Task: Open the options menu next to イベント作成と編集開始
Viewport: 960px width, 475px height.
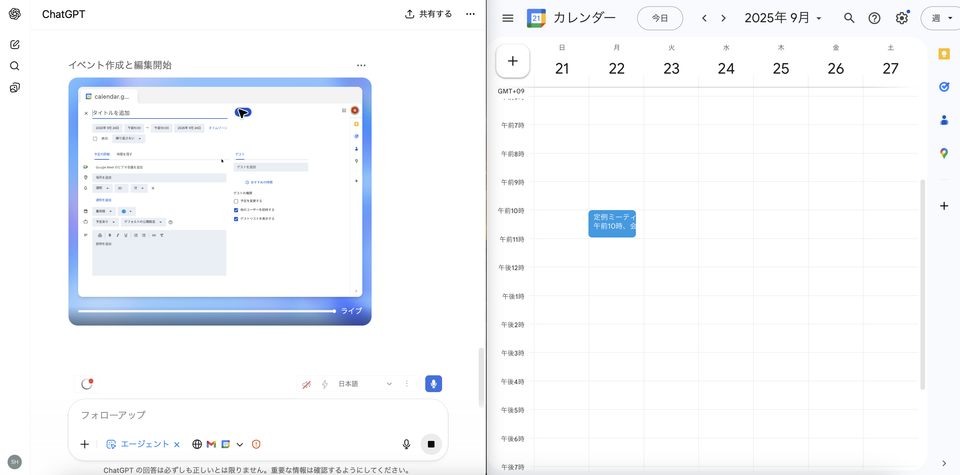Action: coord(361,65)
